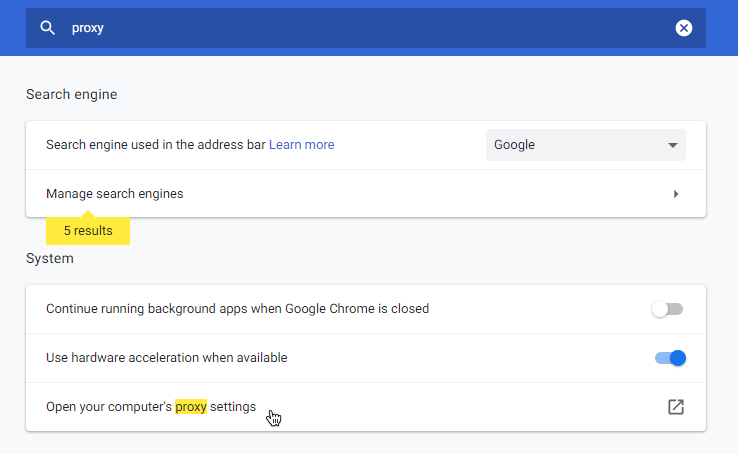The width and height of the screenshot is (738, 454).
Task: Click the Search engine used in address bar label
Action: click(x=156, y=145)
